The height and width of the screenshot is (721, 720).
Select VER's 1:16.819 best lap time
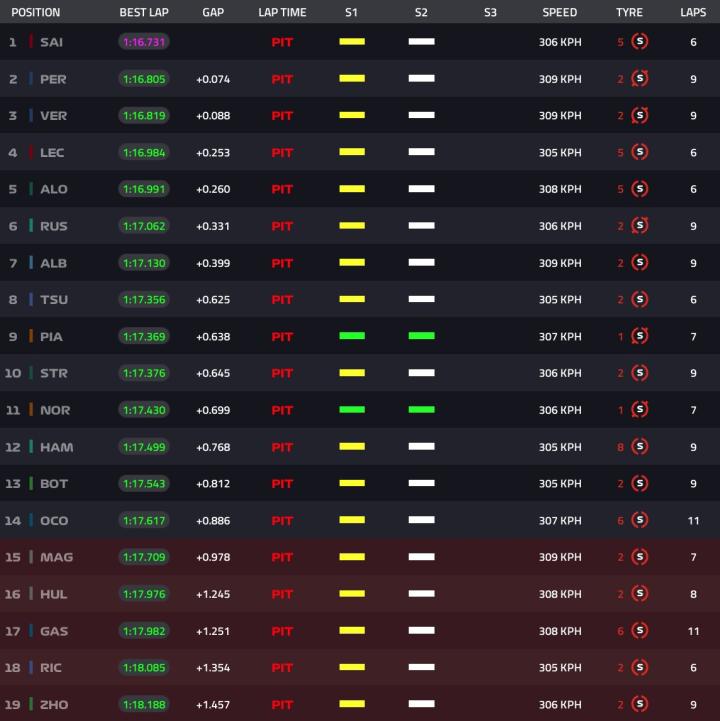click(144, 116)
